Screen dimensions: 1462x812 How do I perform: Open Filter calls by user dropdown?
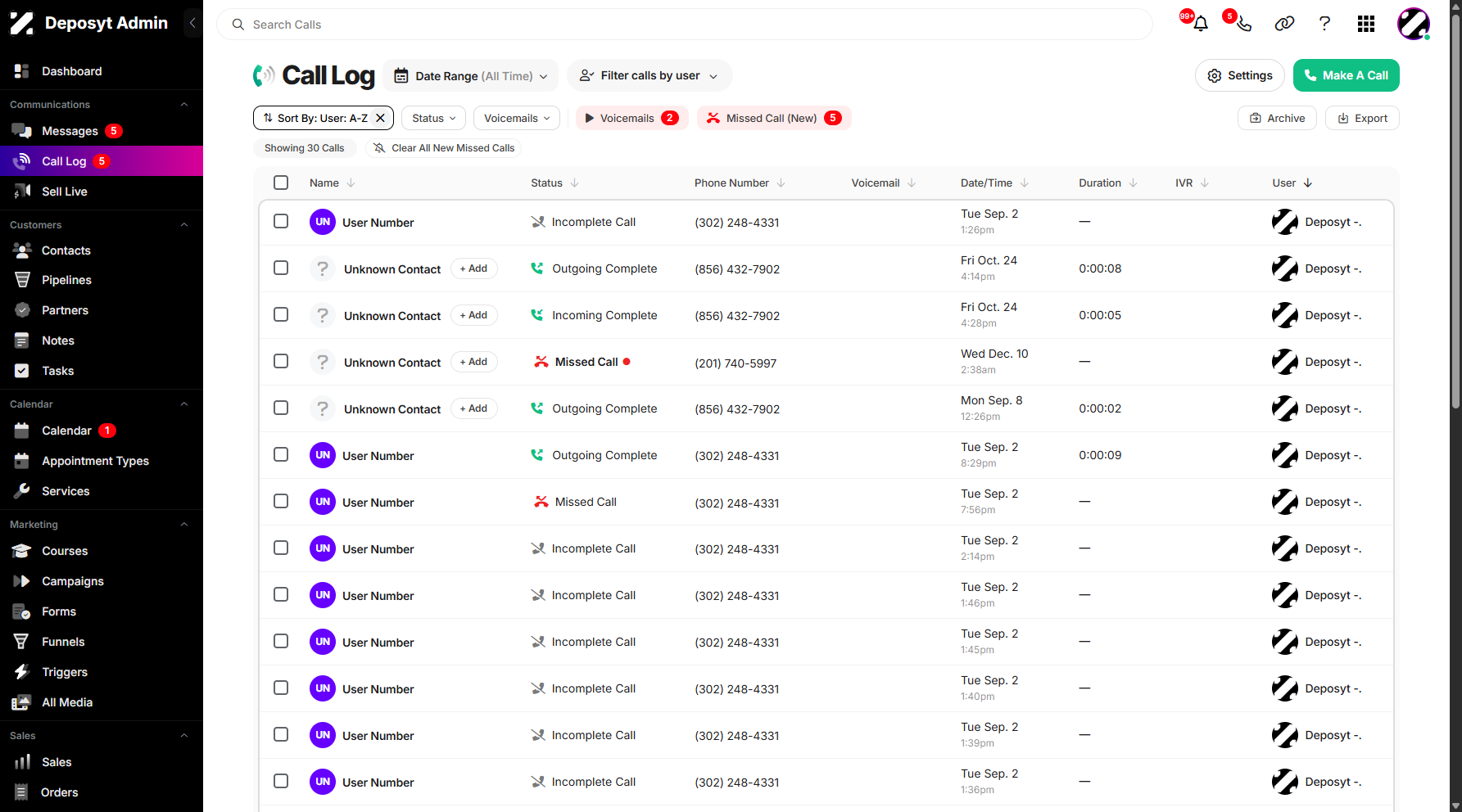point(650,76)
